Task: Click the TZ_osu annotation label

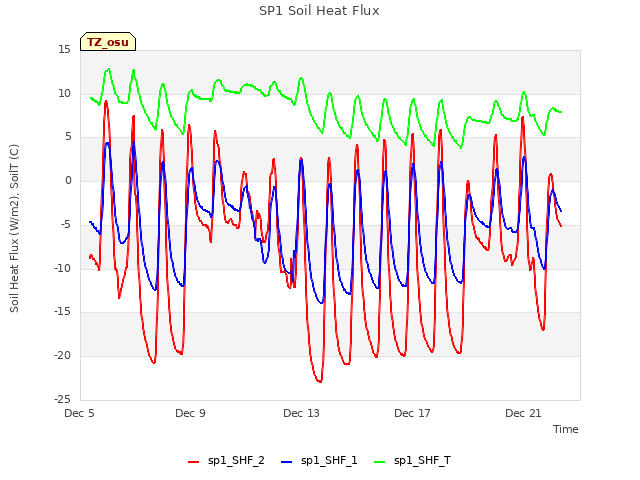Action: click(x=108, y=42)
